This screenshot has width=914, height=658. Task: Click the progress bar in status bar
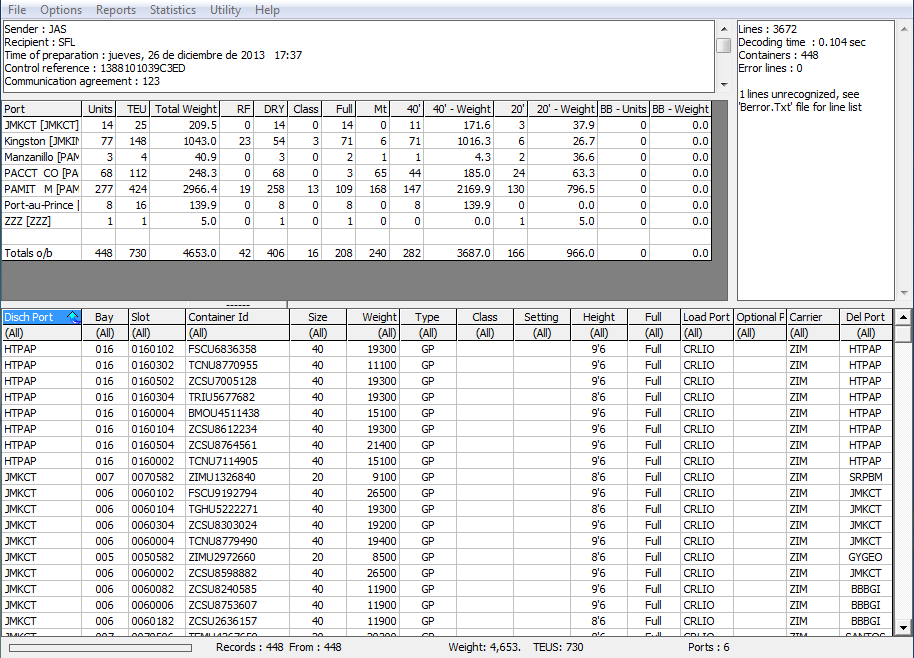(100, 648)
